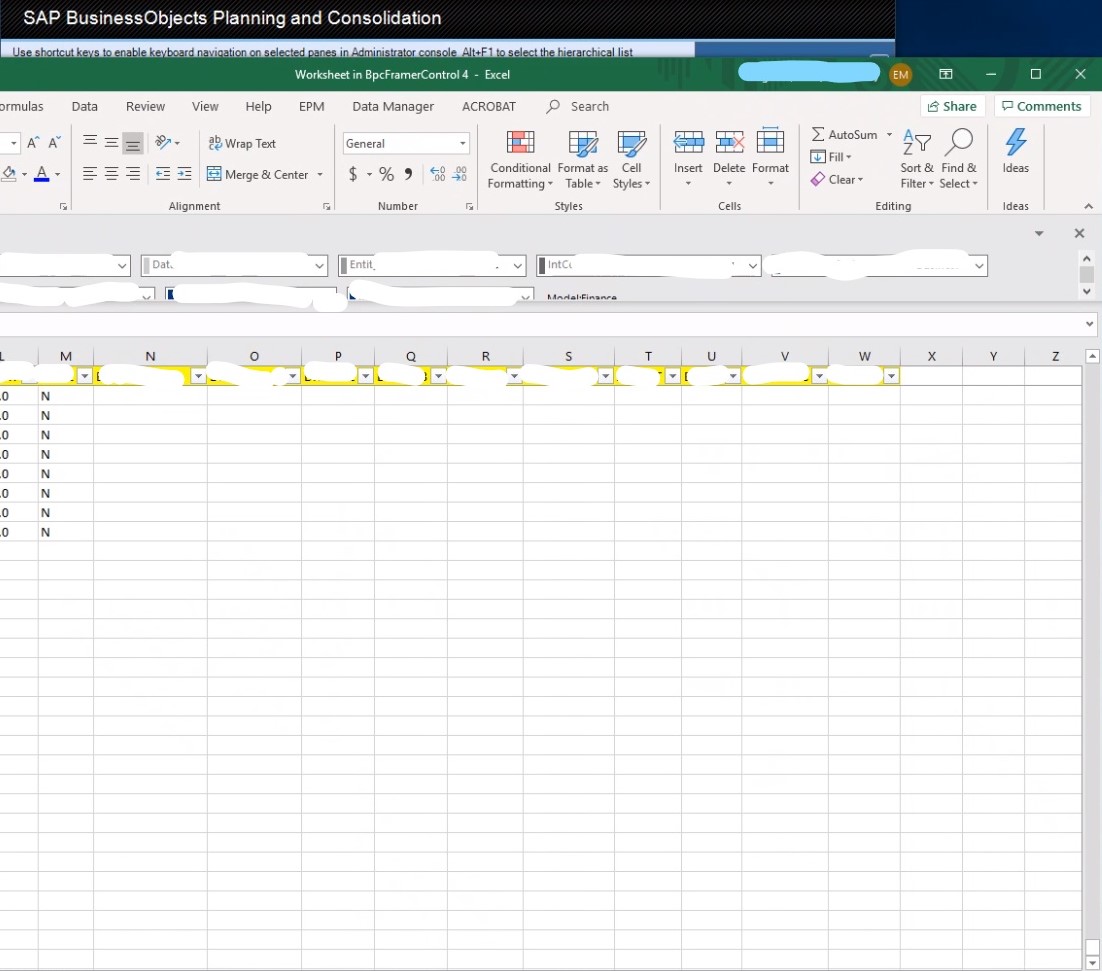Viewport: 1102px width, 971px height.
Task: Select the column X header
Action: click(931, 356)
